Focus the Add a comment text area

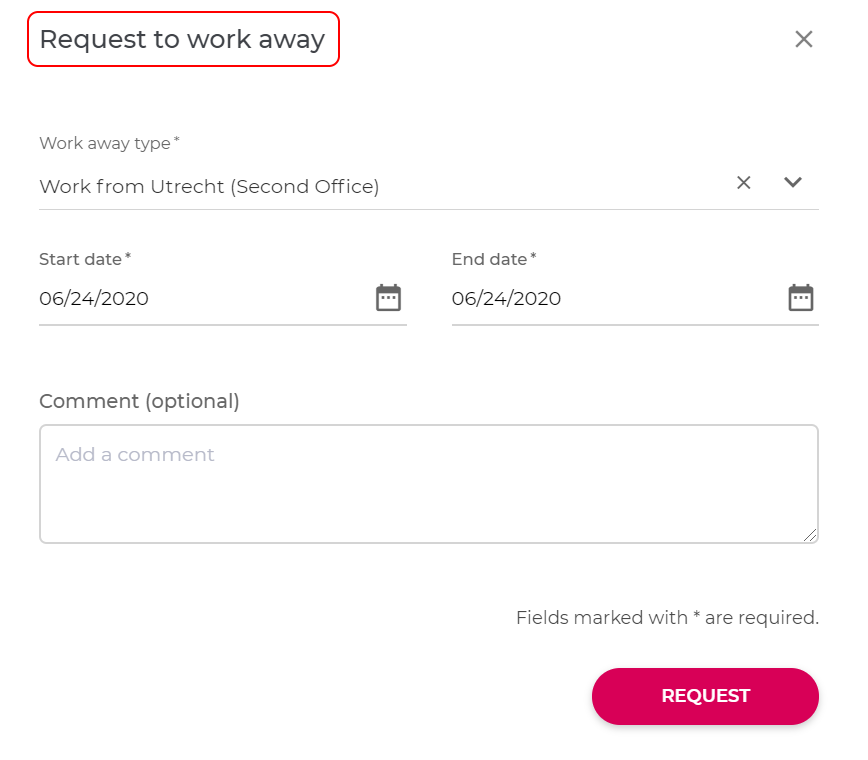click(428, 484)
